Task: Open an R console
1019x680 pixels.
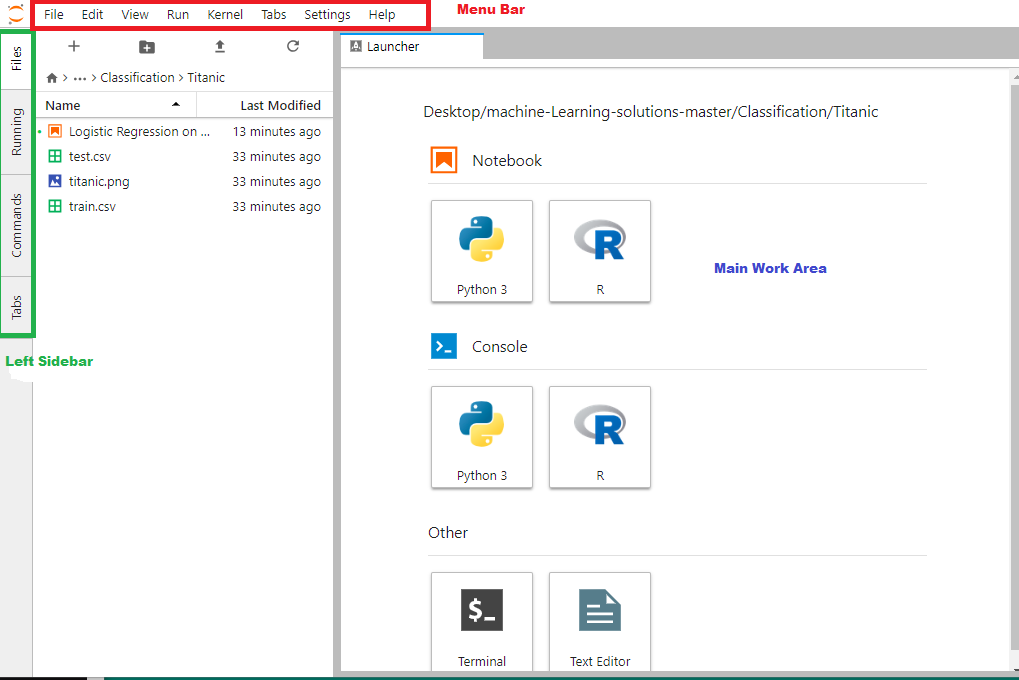Action: pyautogui.click(x=600, y=436)
